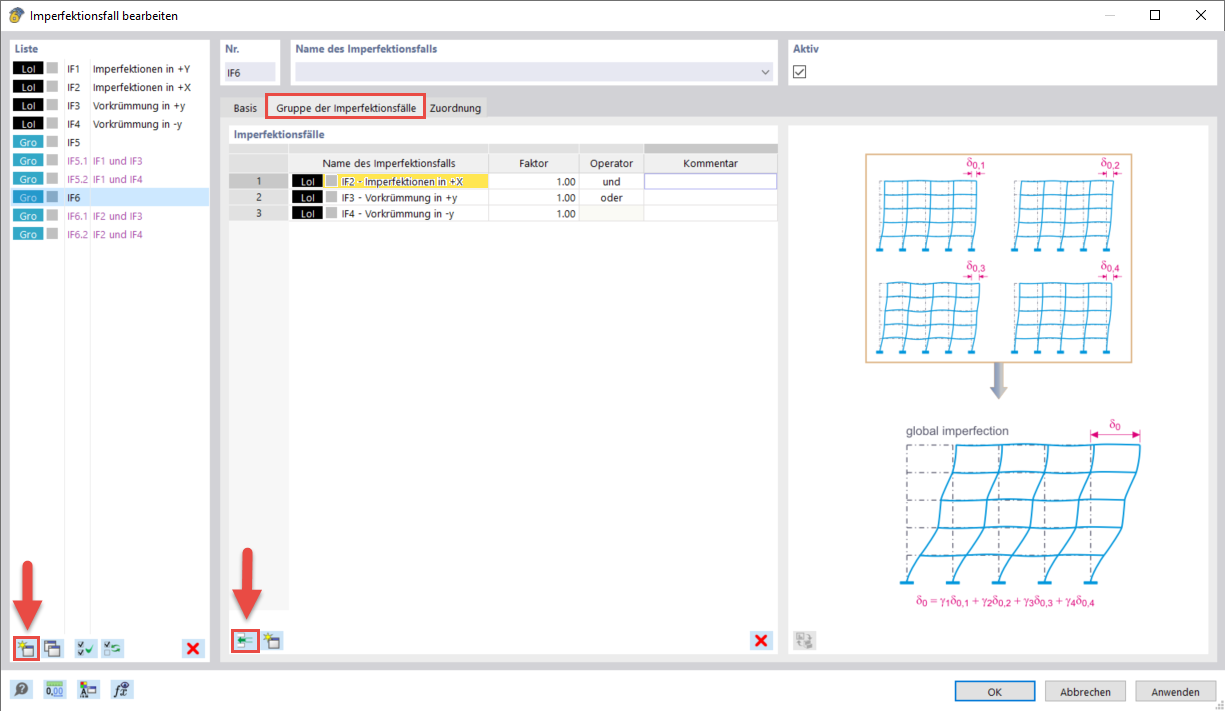Click the Kommentar cell in row 1

[711, 182]
